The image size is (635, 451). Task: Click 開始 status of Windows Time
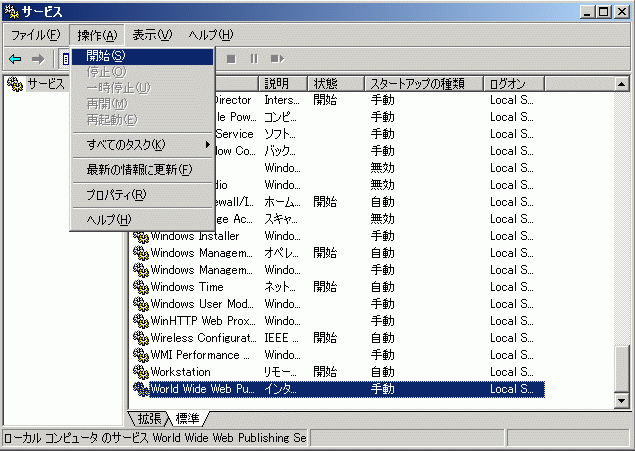pyautogui.click(x=325, y=287)
